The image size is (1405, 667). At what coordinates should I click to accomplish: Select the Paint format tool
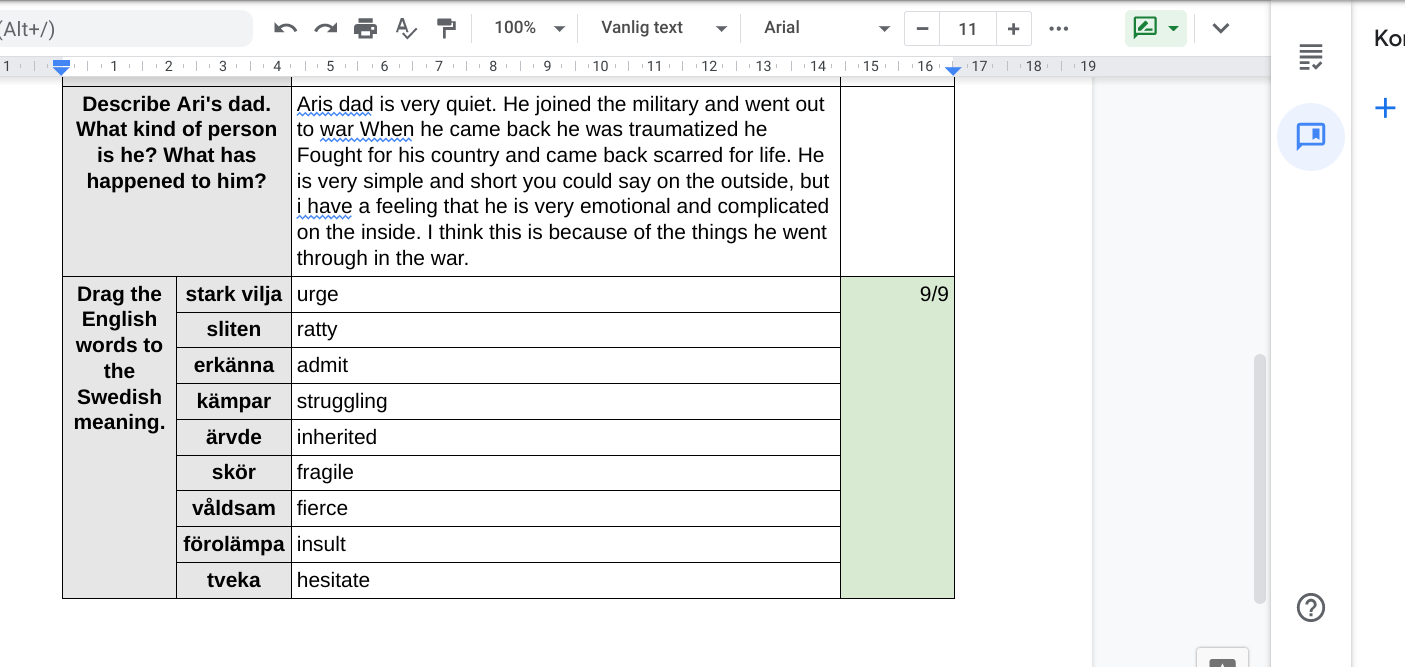point(446,28)
